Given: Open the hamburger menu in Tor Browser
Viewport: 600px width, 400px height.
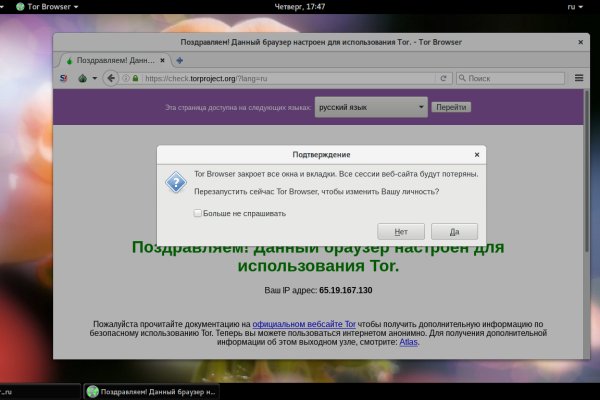Looking at the screenshot, I should (578, 78).
